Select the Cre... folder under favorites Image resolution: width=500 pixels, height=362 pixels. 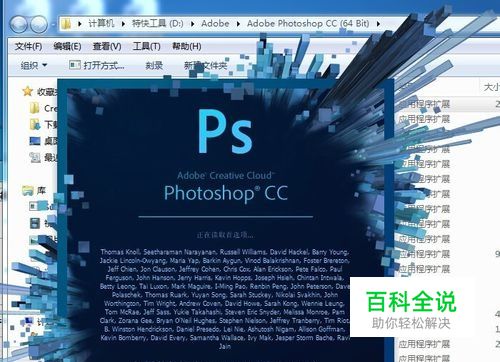pyautogui.click(x=43, y=108)
